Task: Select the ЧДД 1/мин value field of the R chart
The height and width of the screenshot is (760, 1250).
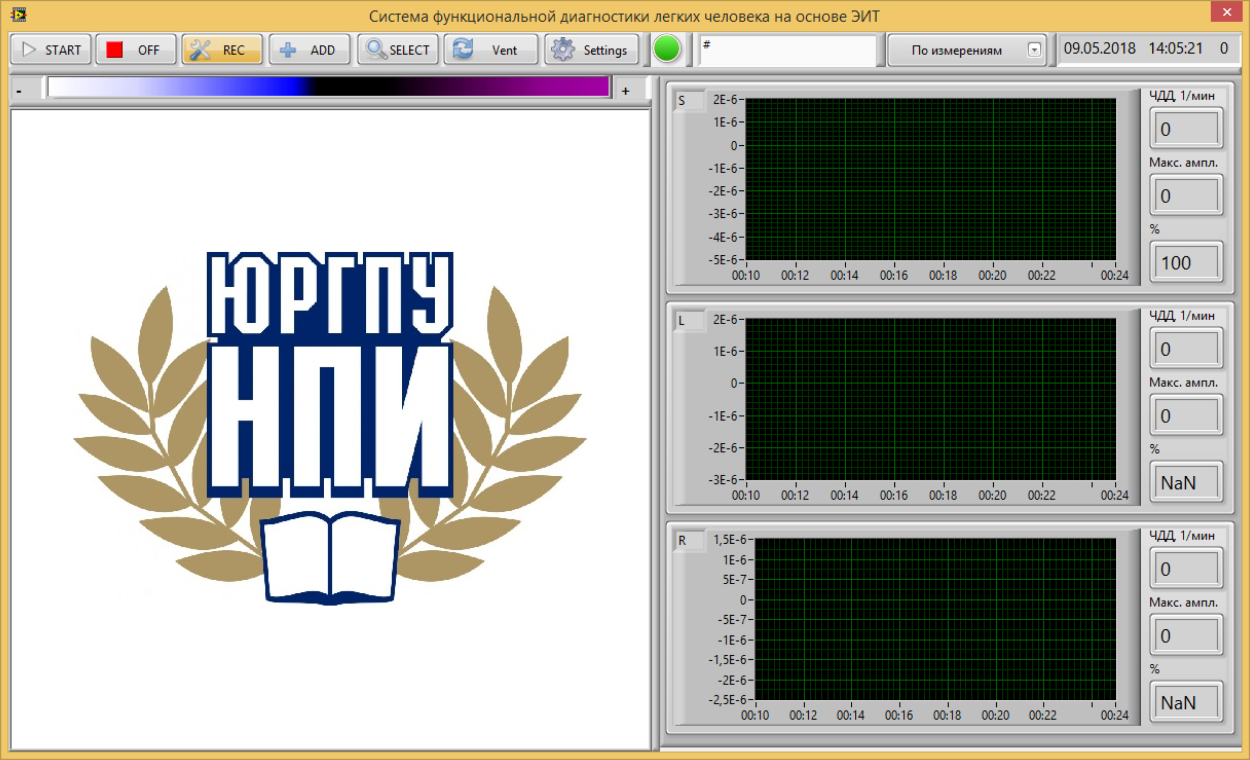Action: click(1186, 569)
